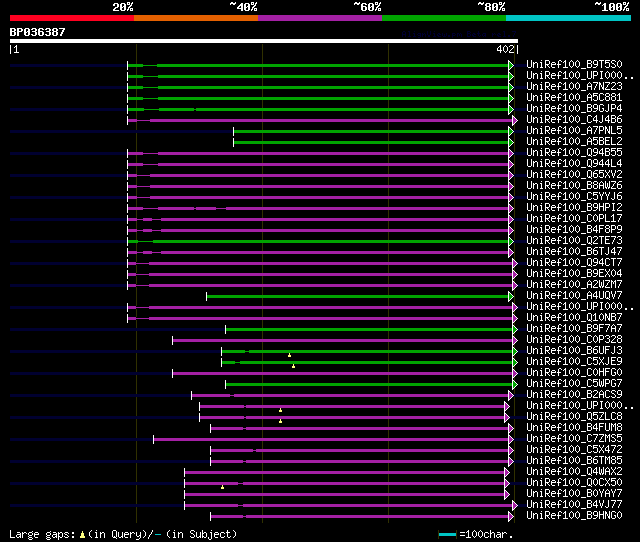The image size is (640, 542).
Task: Select the UniRef100_B9HPI2 label
Action: 574,208
